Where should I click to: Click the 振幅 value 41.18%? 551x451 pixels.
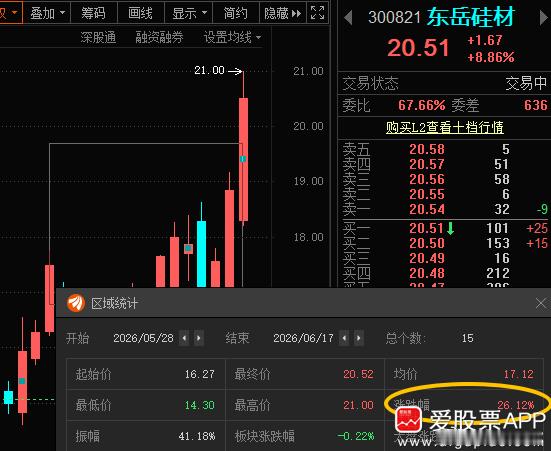pyautogui.click(x=197, y=437)
